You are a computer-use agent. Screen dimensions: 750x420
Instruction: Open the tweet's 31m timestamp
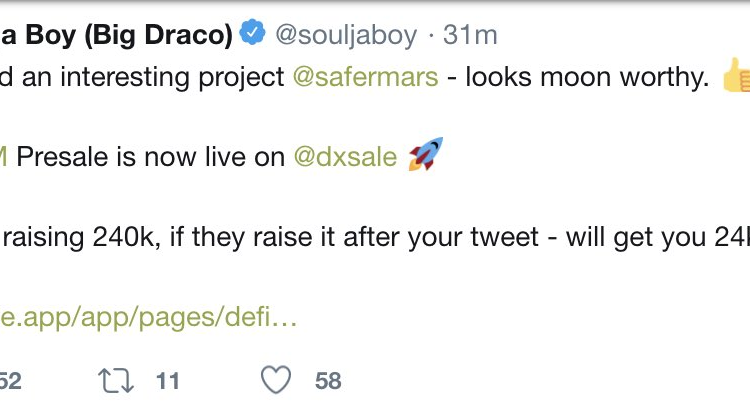tap(470, 36)
